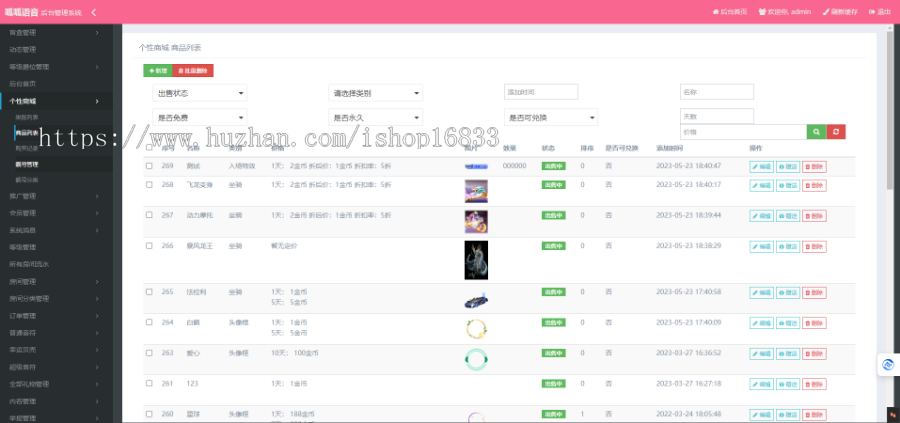900x423 pixels.
Task: Select the checkbox for row 266
Action: click(x=149, y=246)
